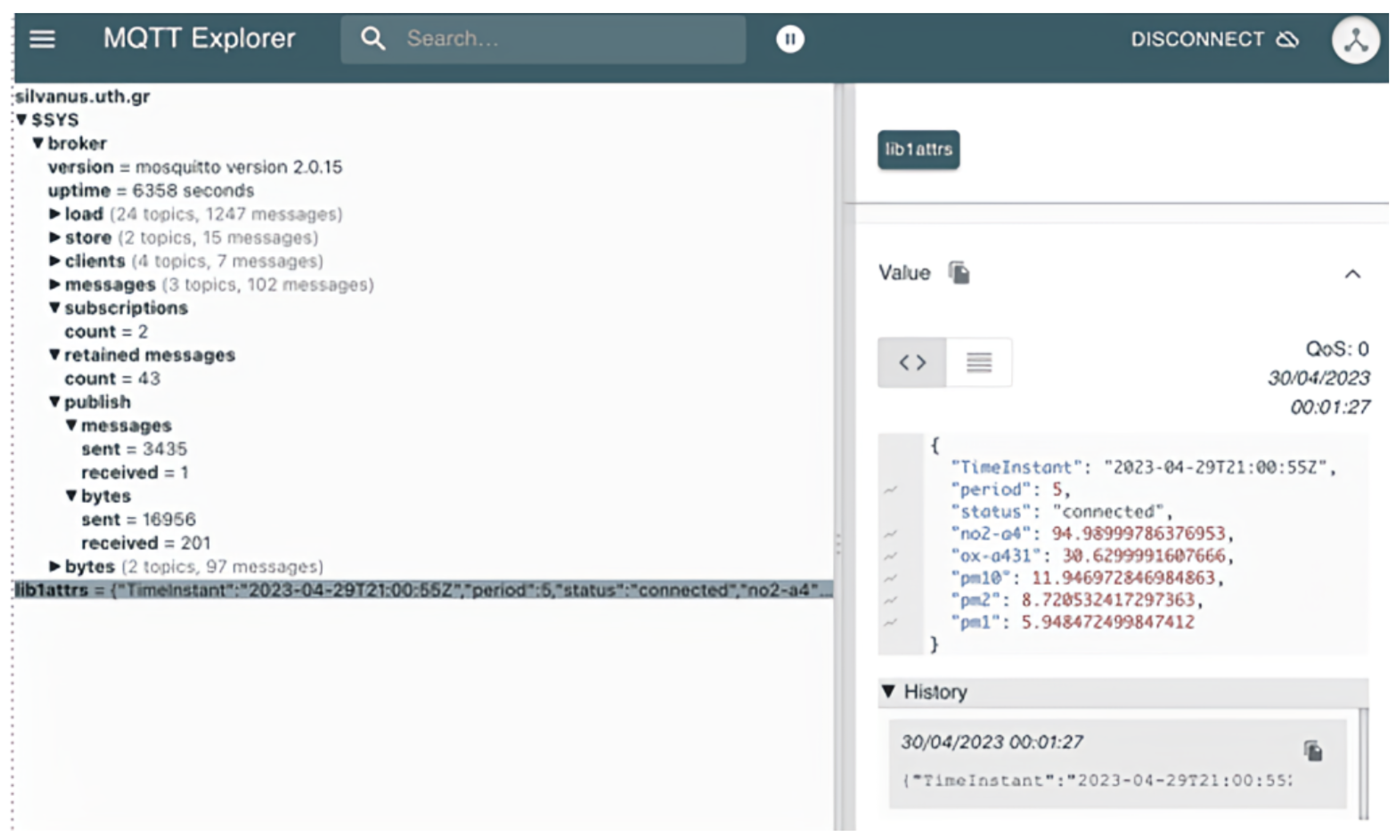Screen dimensions: 1400x840
Task: Expand the load topic node
Action: (x=55, y=213)
